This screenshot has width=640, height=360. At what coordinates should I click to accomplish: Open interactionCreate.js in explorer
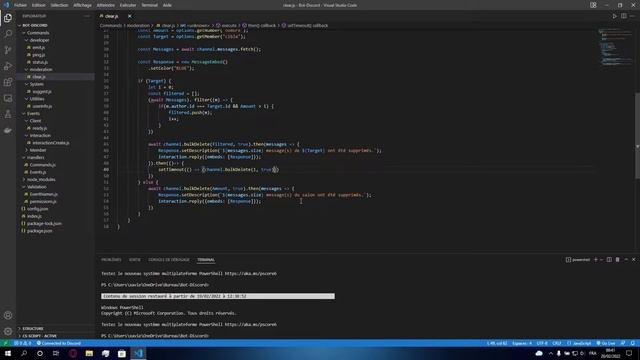51,143
